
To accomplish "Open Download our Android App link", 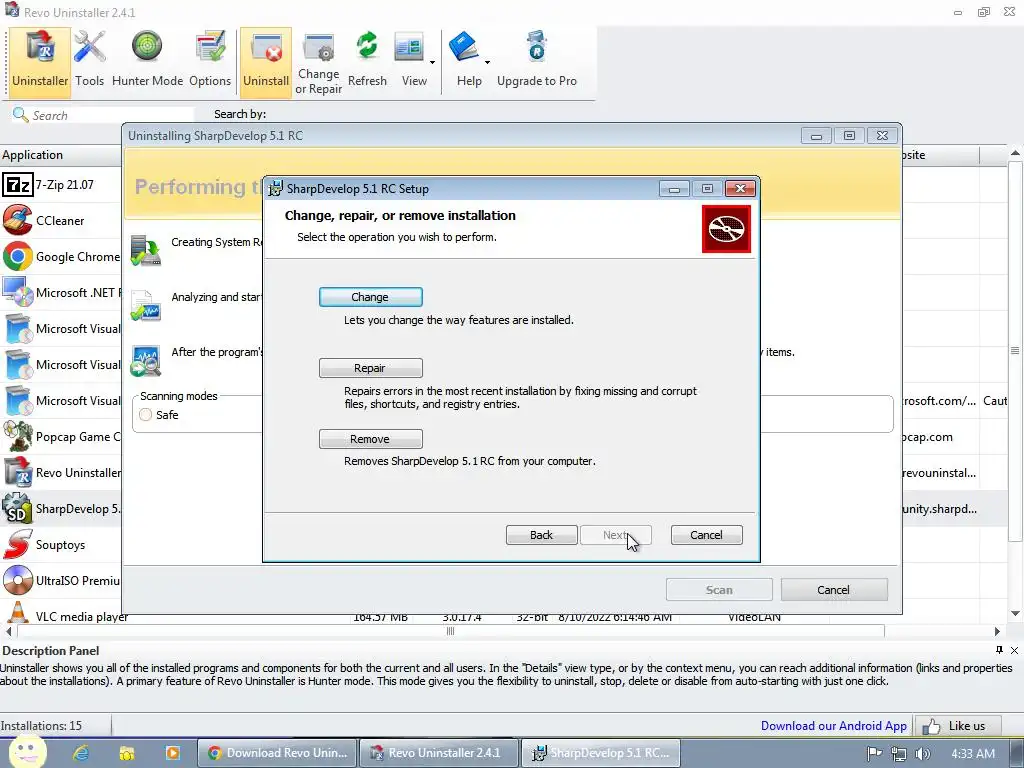I will point(833,726).
